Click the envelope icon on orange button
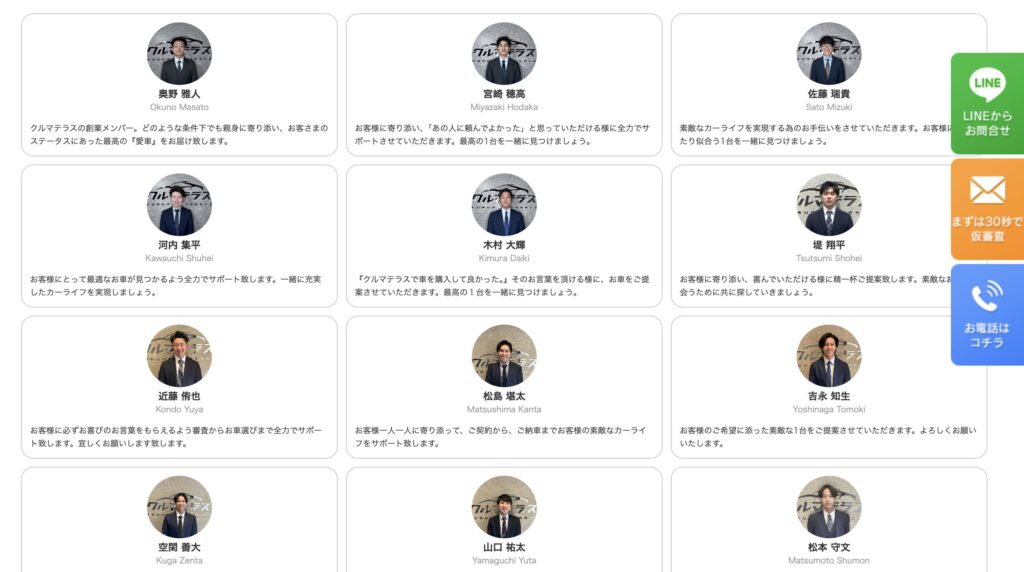The image size is (1024, 572). (x=987, y=191)
